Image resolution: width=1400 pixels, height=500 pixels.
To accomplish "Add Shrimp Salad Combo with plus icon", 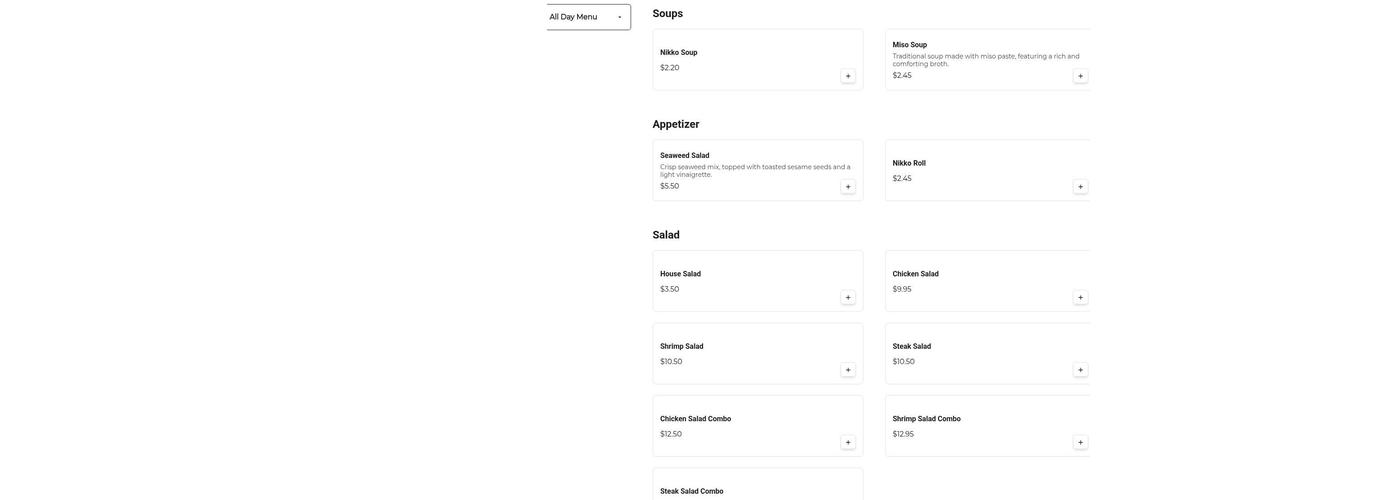I will (x=1080, y=443).
